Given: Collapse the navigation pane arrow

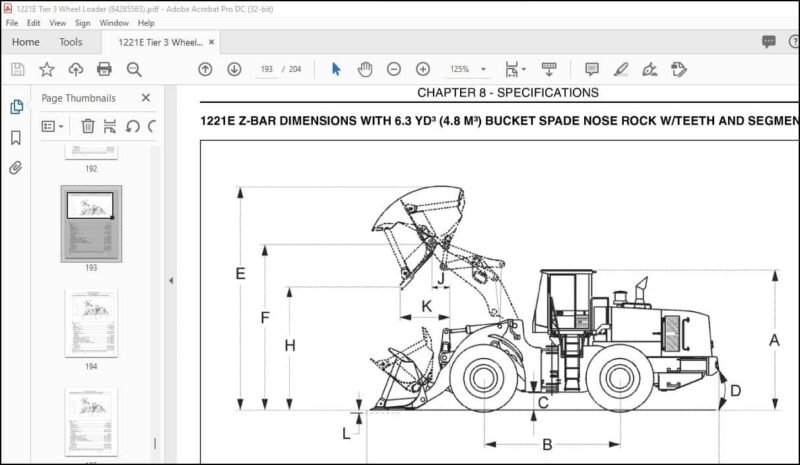Looking at the screenshot, I should (x=171, y=280).
